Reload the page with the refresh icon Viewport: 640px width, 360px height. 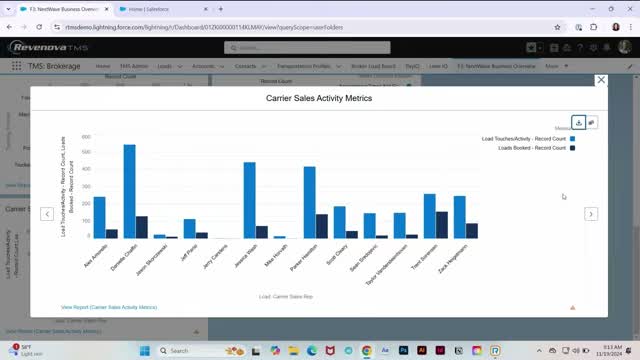pos(39,27)
